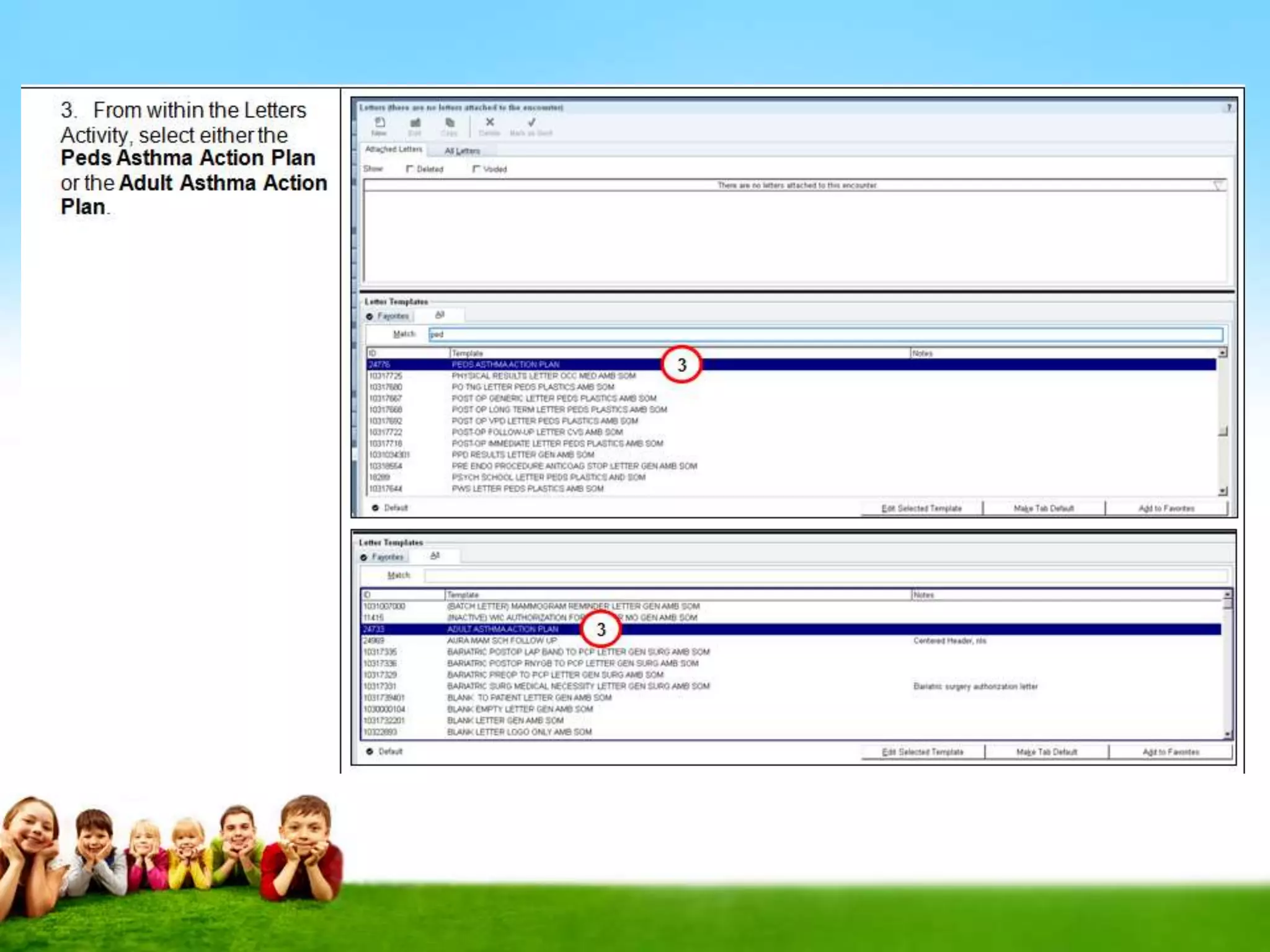Enable the Deleted checkbox
1270x952 pixels.
pyautogui.click(x=409, y=169)
